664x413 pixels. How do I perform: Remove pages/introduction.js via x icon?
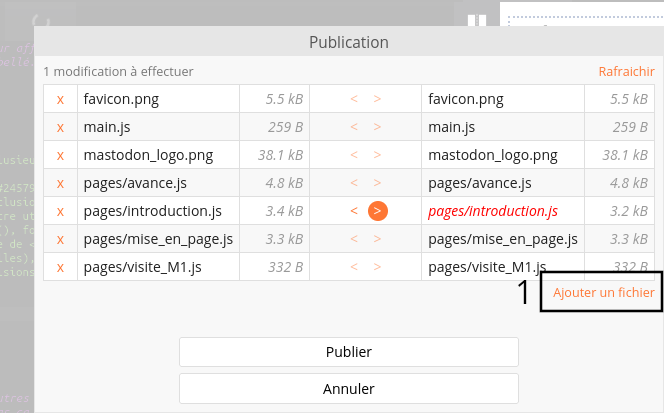click(60, 212)
